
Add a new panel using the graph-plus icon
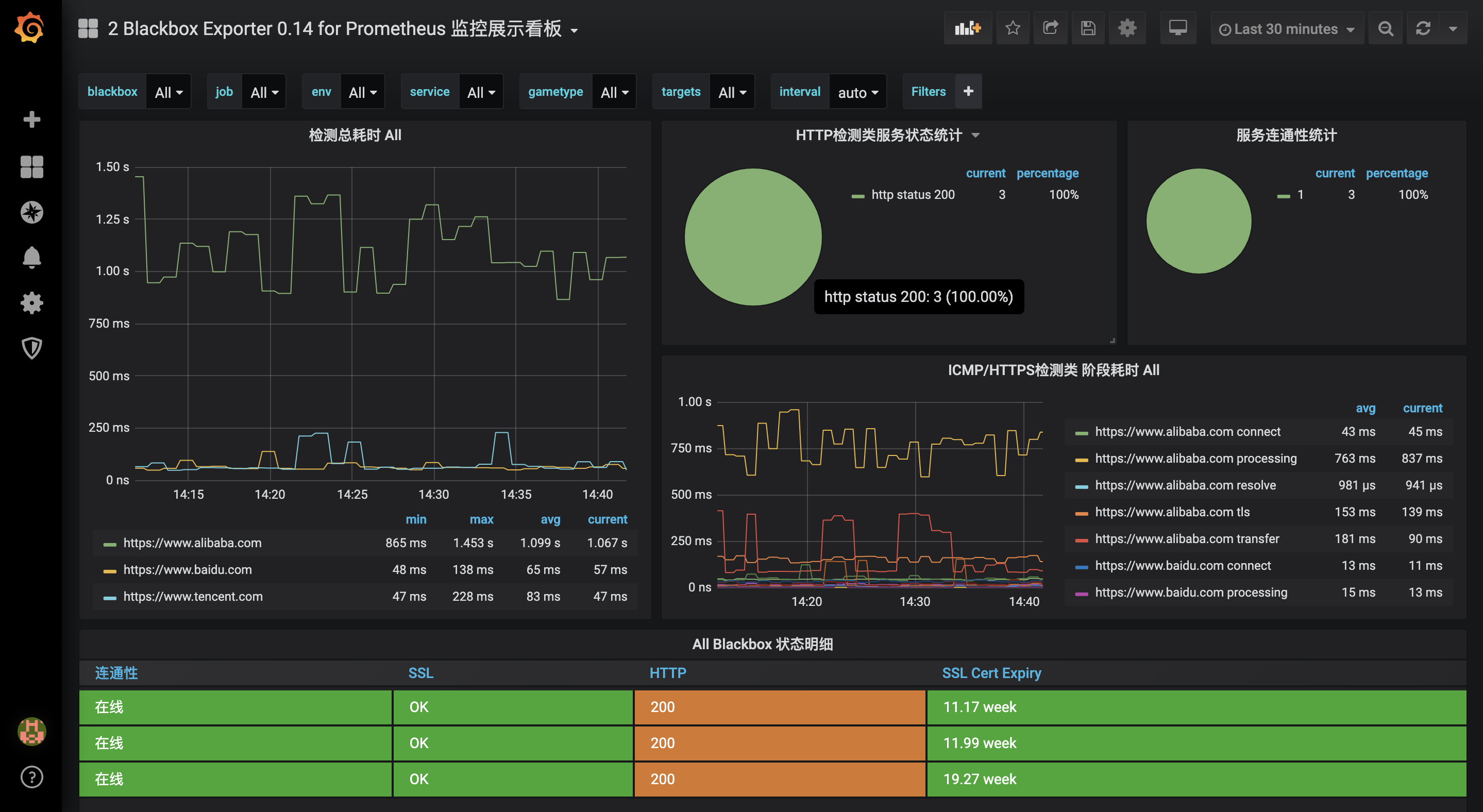(968, 28)
